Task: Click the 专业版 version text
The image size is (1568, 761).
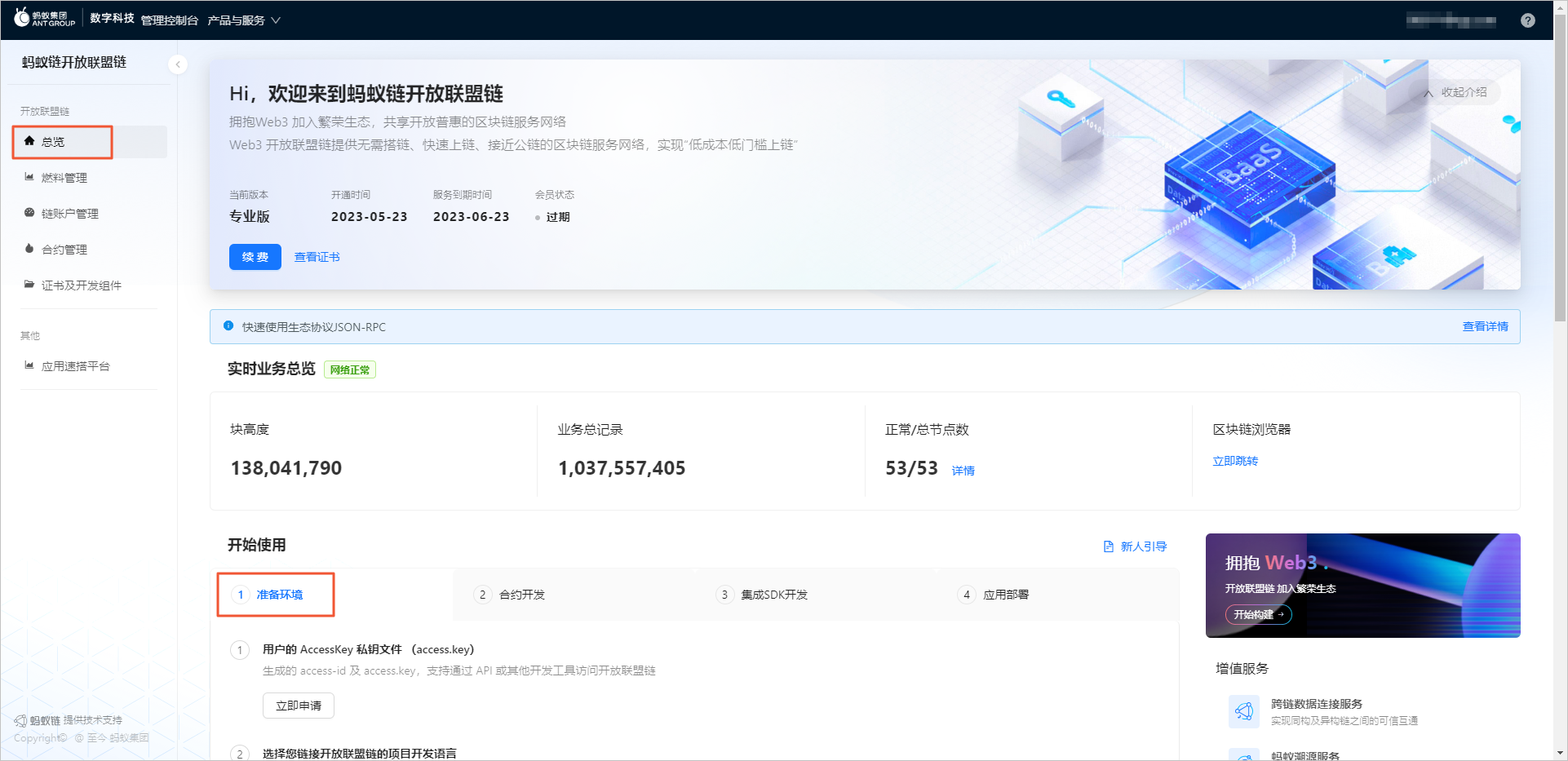Action: point(250,216)
